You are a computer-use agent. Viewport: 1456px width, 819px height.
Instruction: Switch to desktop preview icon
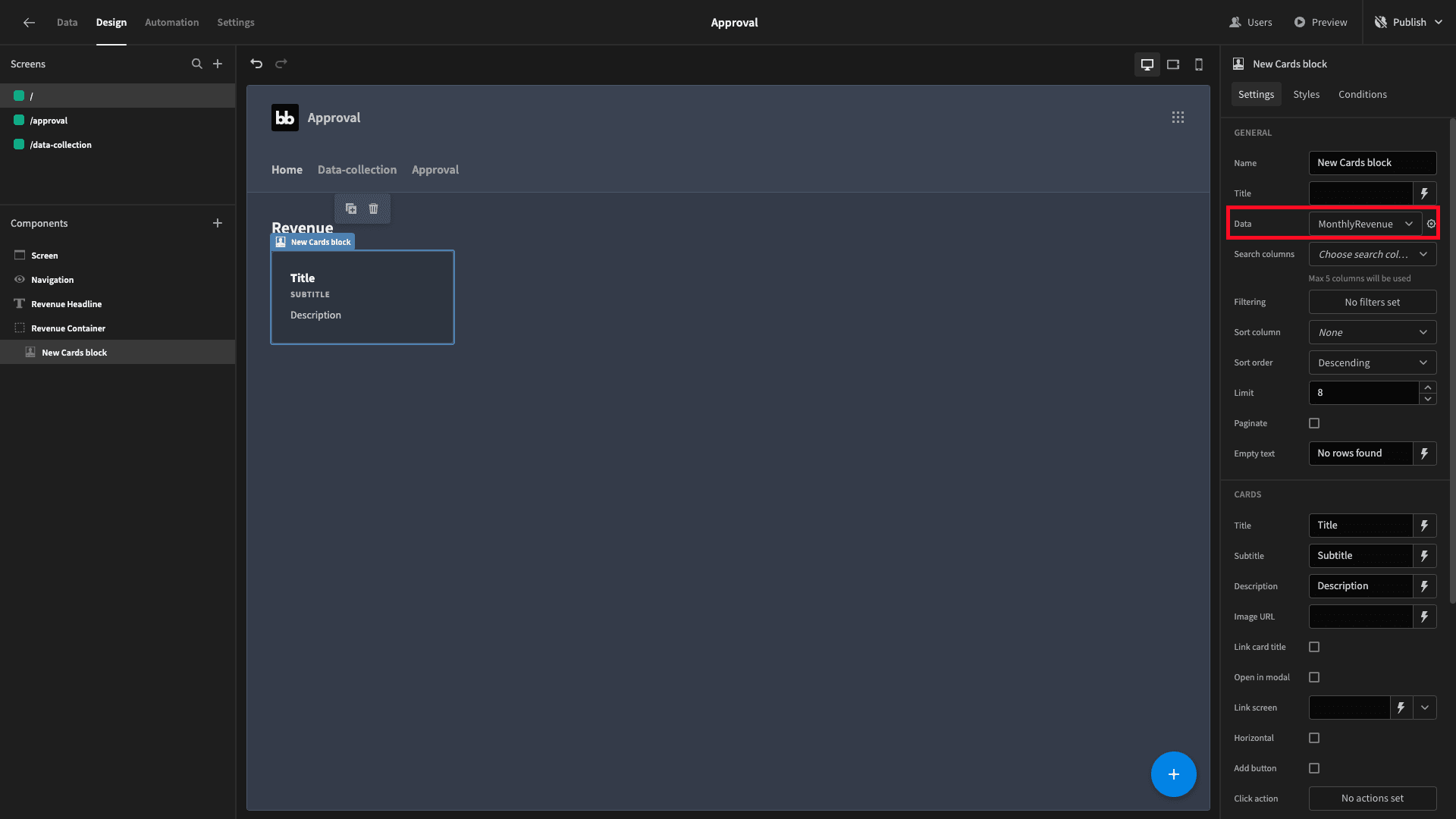[1147, 64]
